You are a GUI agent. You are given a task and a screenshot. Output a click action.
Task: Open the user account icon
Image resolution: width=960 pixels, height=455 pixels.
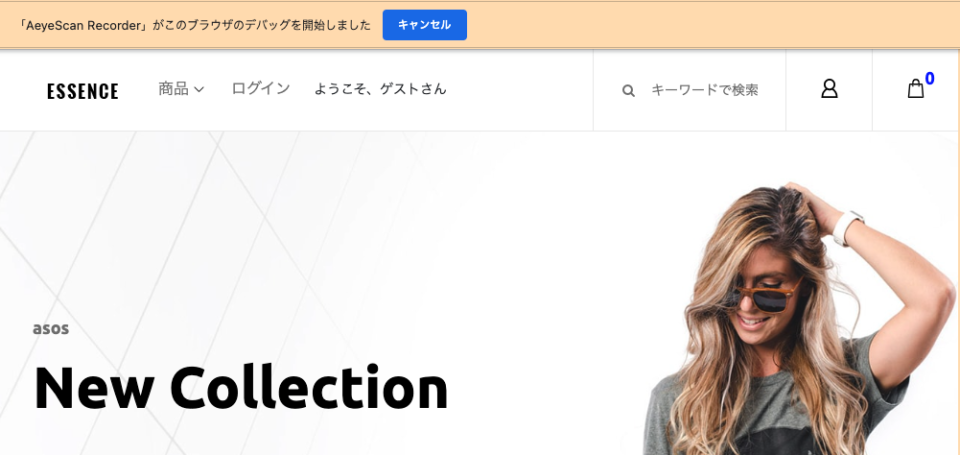pyautogui.click(x=829, y=89)
